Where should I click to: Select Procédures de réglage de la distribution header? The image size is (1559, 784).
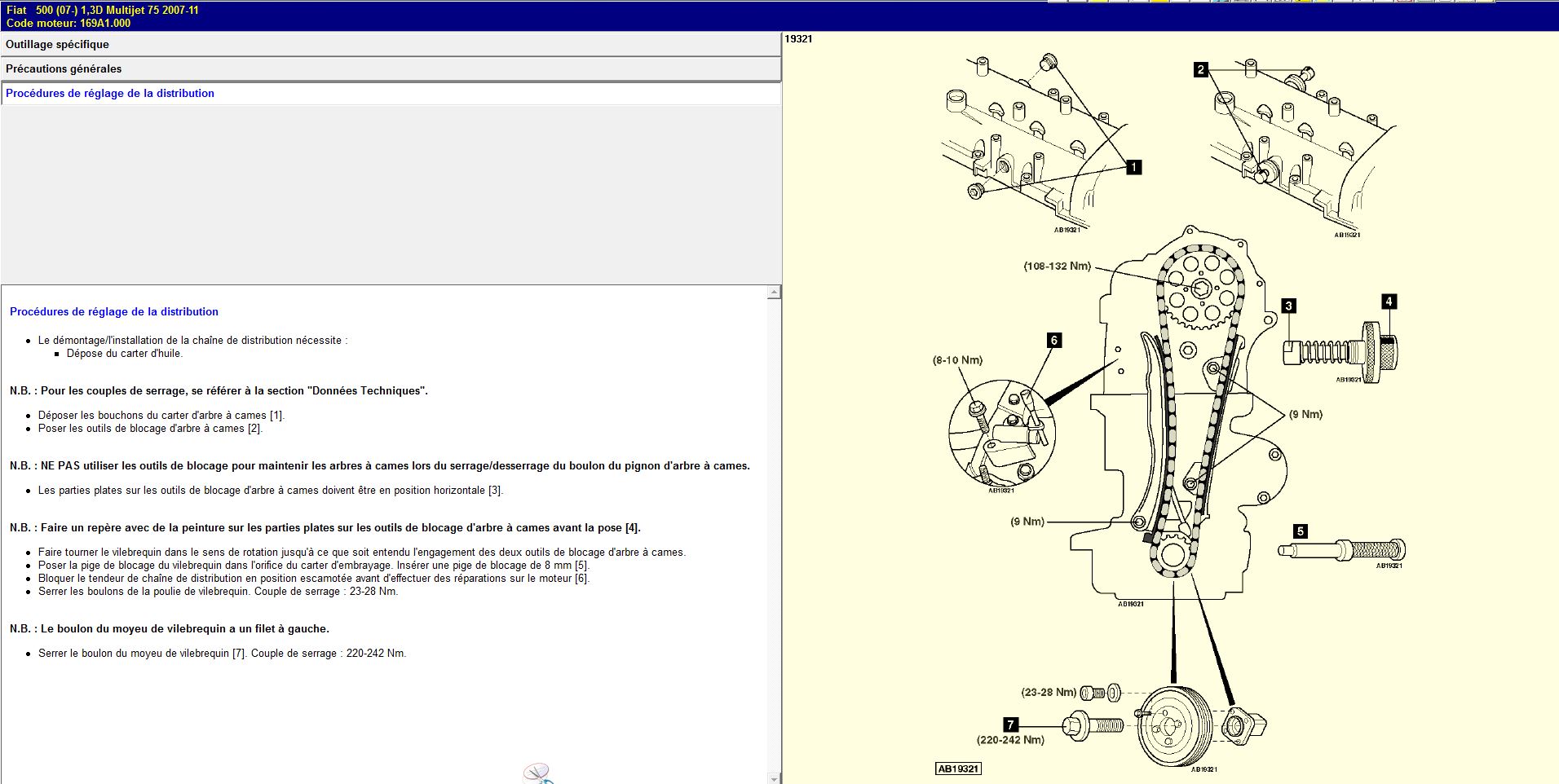click(110, 94)
